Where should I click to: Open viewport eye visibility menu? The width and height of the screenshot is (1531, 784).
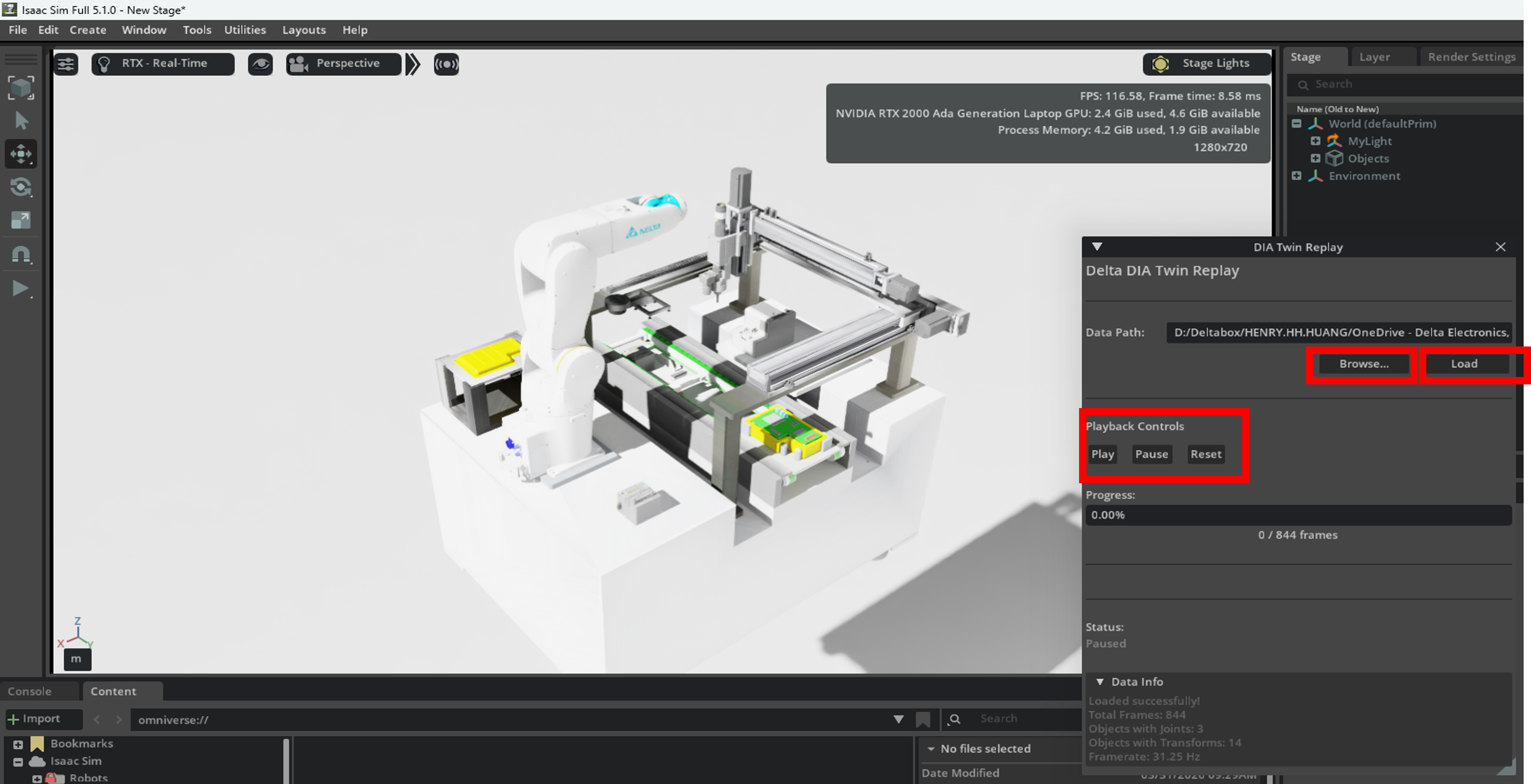(x=260, y=64)
